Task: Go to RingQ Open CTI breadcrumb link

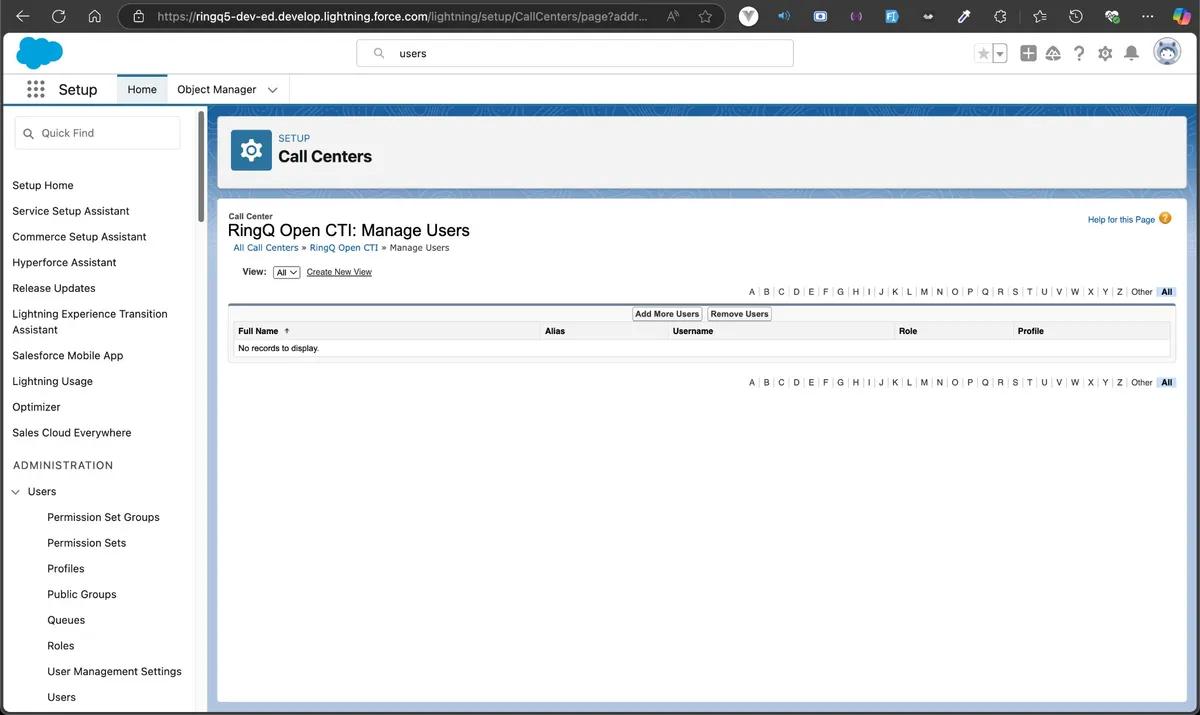Action: tap(344, 248)
